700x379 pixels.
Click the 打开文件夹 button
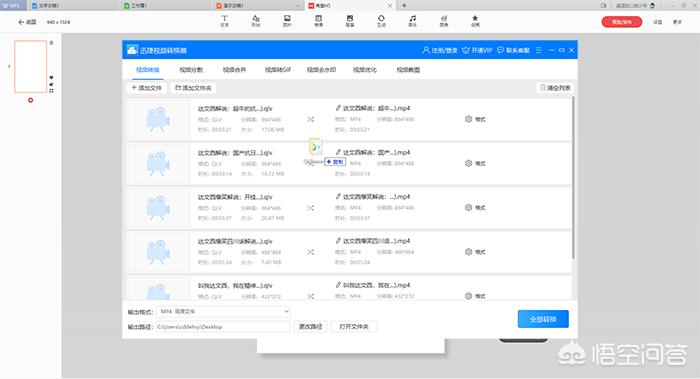point(354,327)
